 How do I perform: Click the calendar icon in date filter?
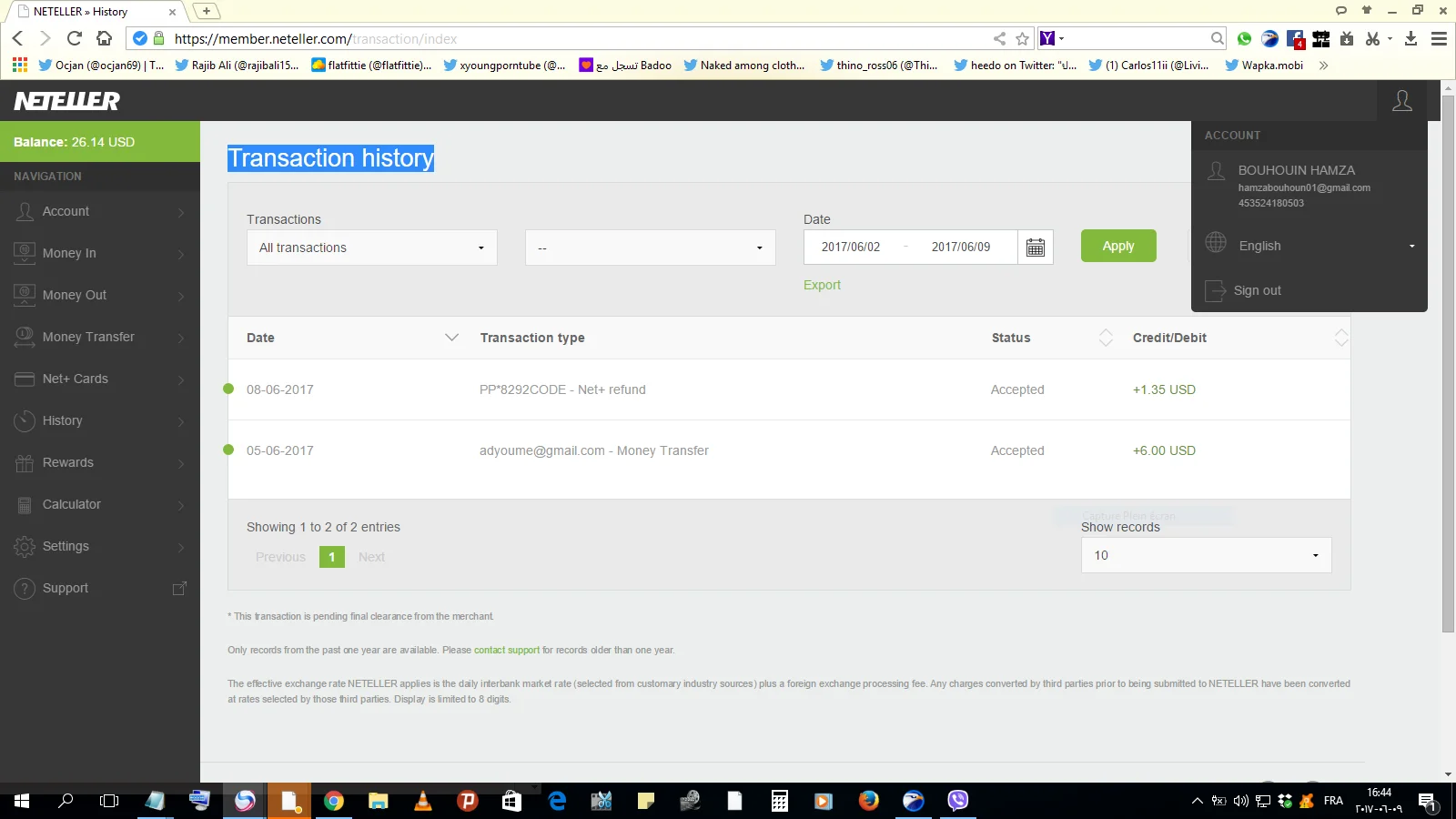[x=1035, y=248]
